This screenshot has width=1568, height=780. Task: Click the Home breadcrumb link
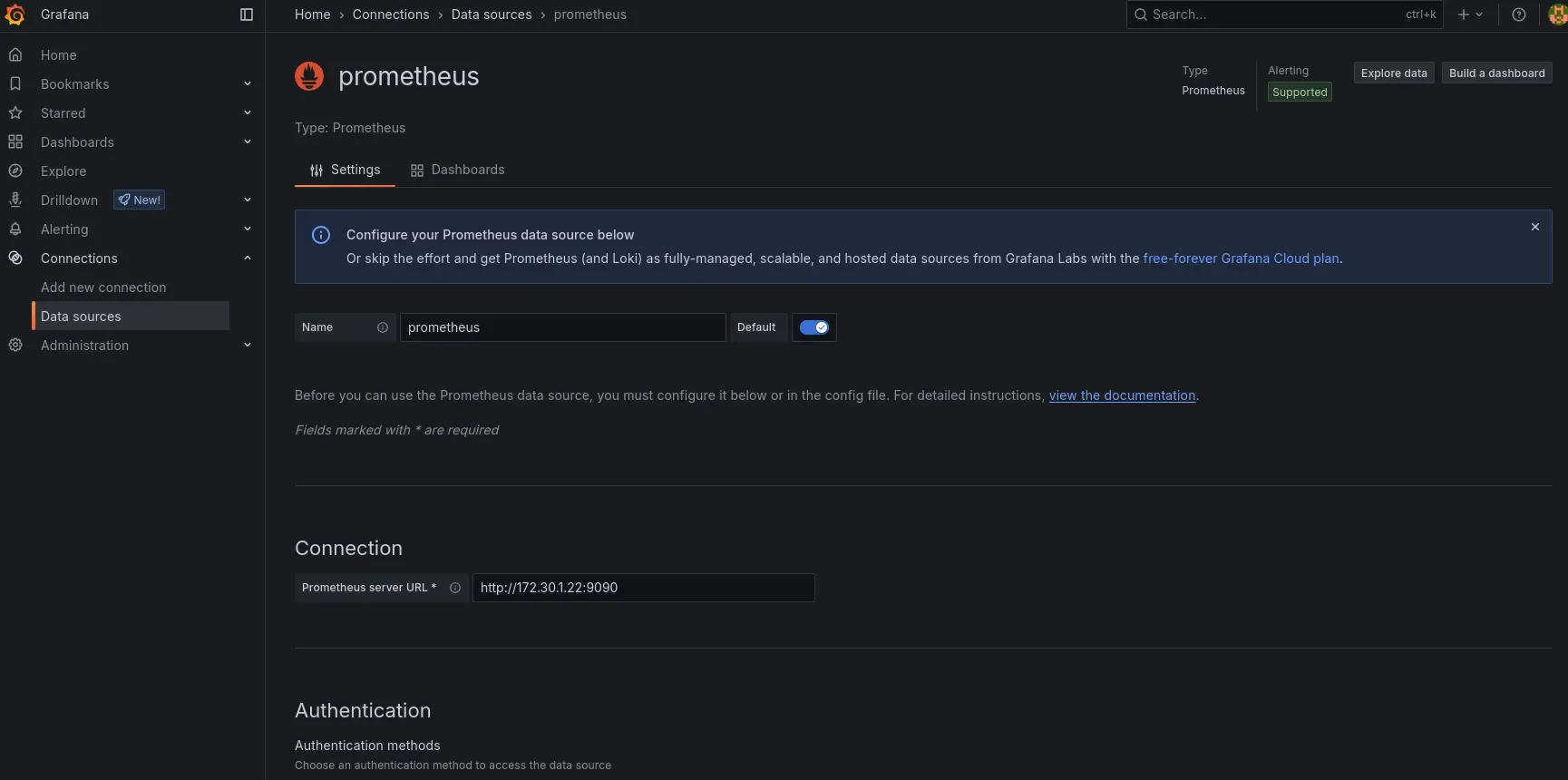pyautogui.click(x=313, y=15)
